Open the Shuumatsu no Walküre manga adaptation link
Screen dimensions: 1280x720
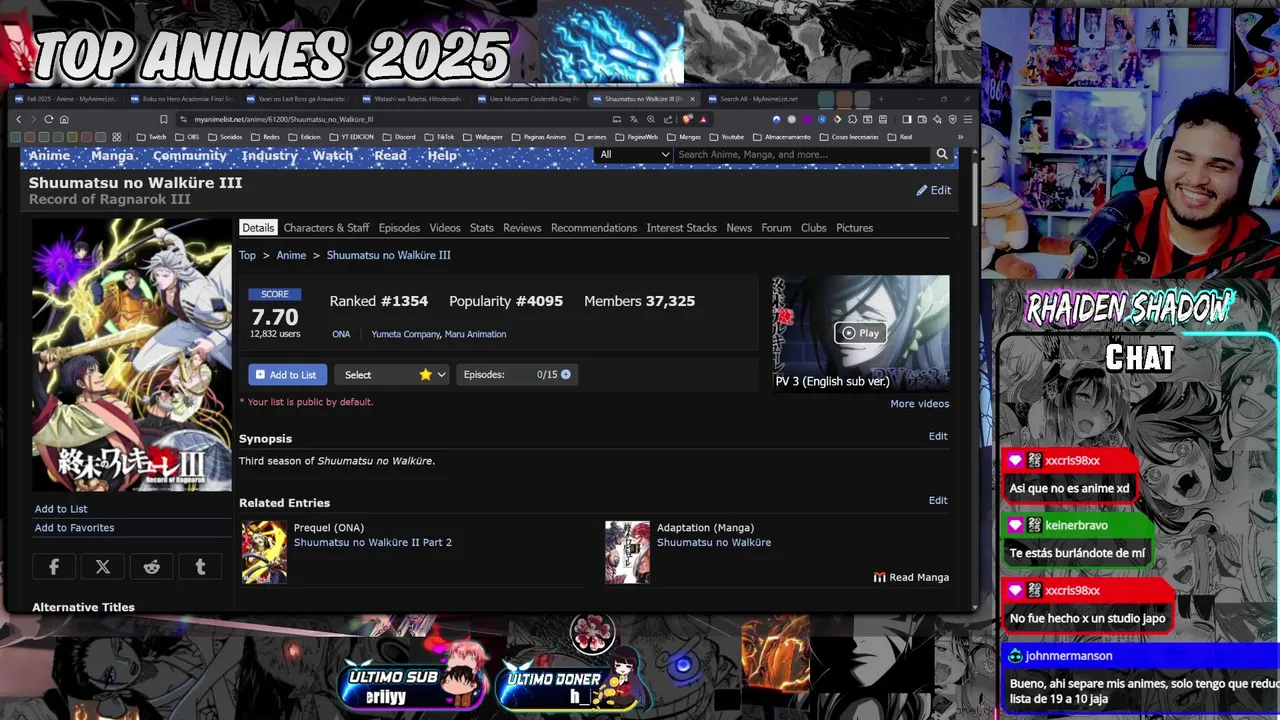(714, 542)
